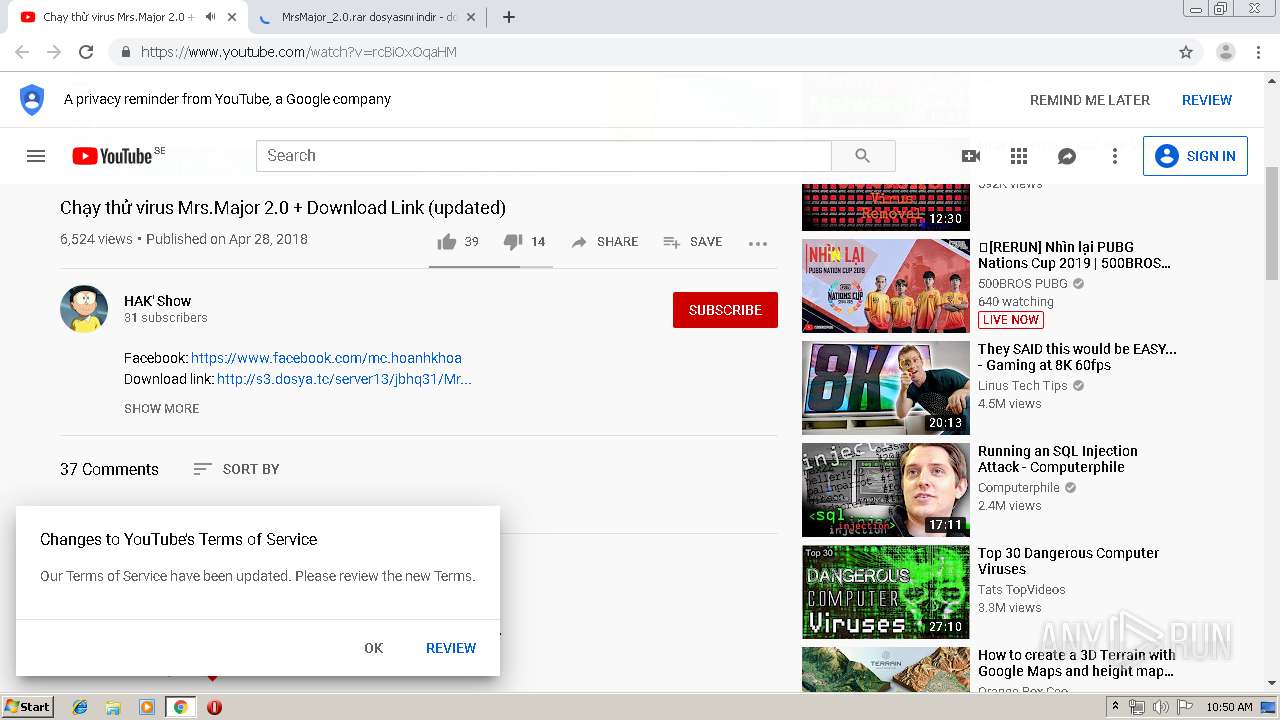This screenshot has height=720, width=1280.
Task: Open Chrome's three-dot menu
Action: pyautogui.click(x=1258, y=52)
